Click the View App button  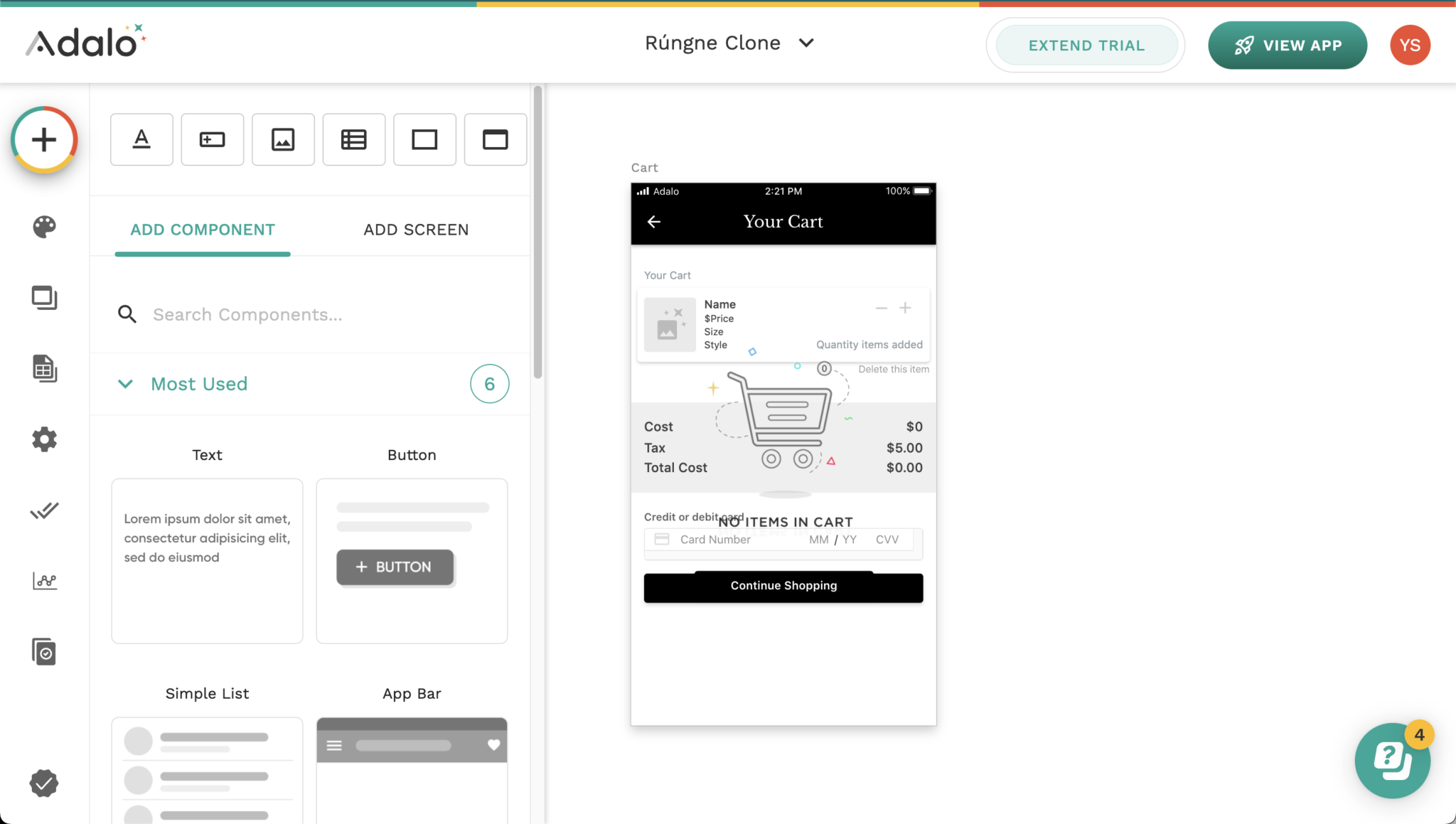tap(1287, 46)
